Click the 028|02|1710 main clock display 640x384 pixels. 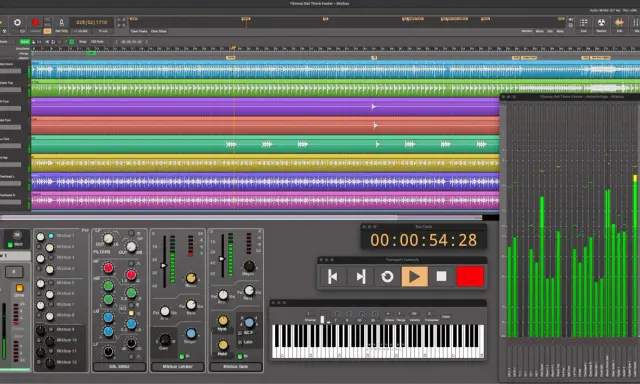pos(91,22)
